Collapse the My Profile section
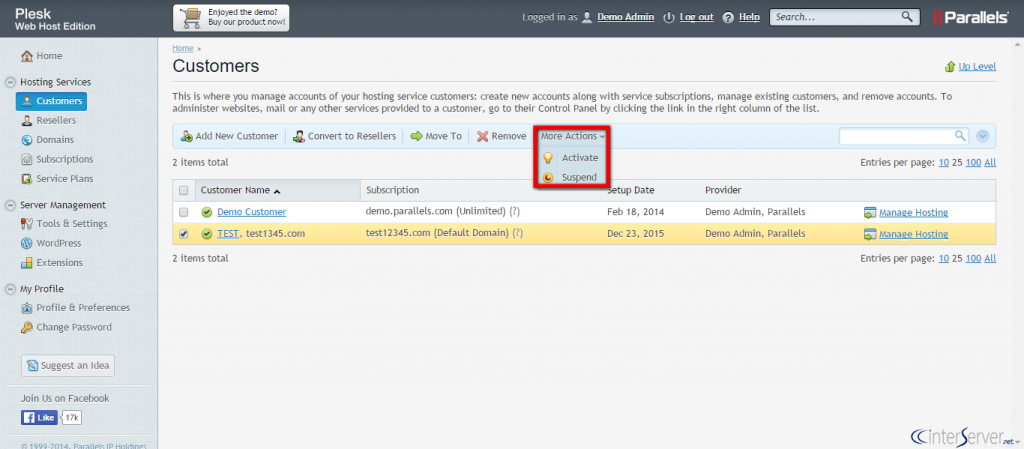The height and width of the screenshot is (449, 1024). click(10, 289)
